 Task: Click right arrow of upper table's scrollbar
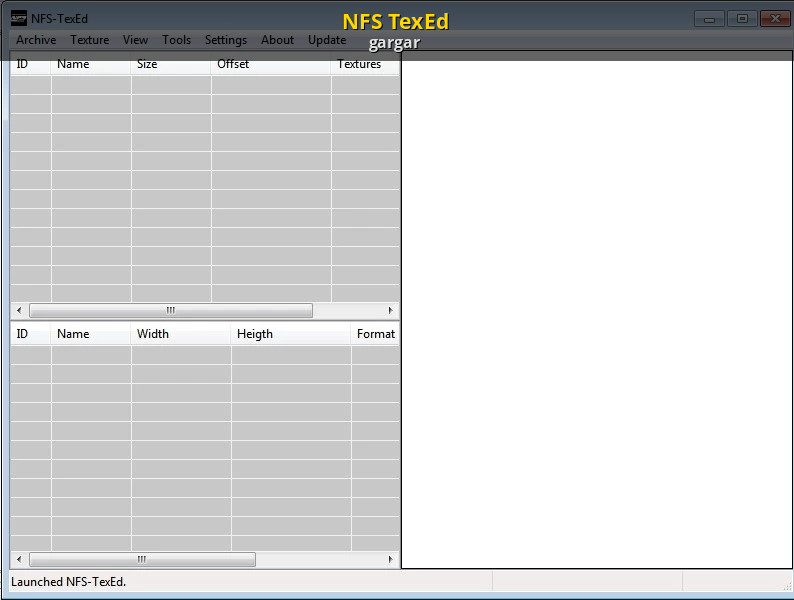390,311
